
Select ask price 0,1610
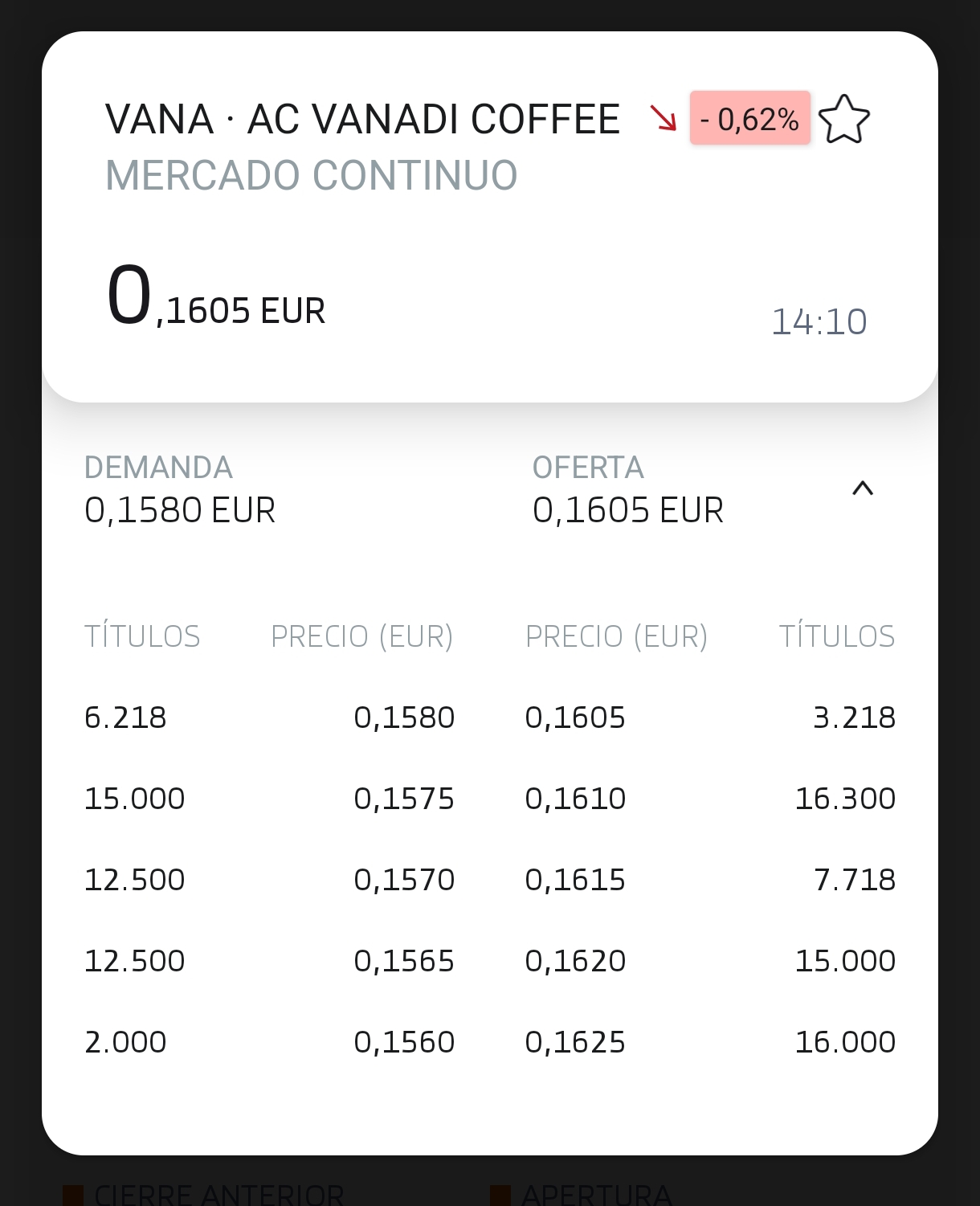(x=575, y=799)
